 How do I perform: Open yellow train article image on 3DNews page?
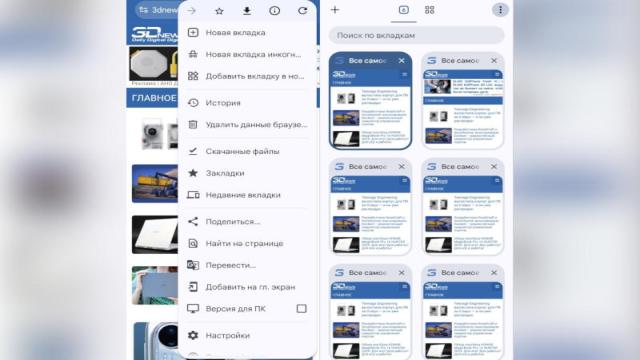tap(155, 184)
